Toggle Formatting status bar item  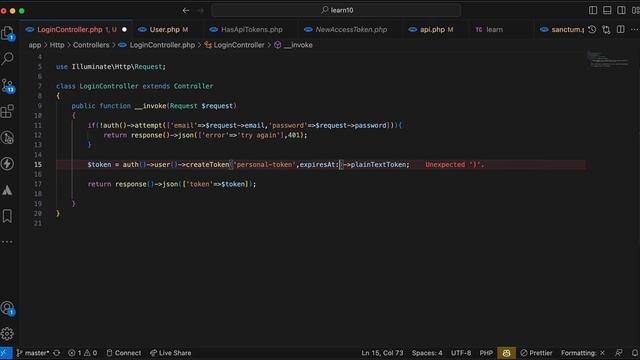pyautogui.click(x=583, y=353)
